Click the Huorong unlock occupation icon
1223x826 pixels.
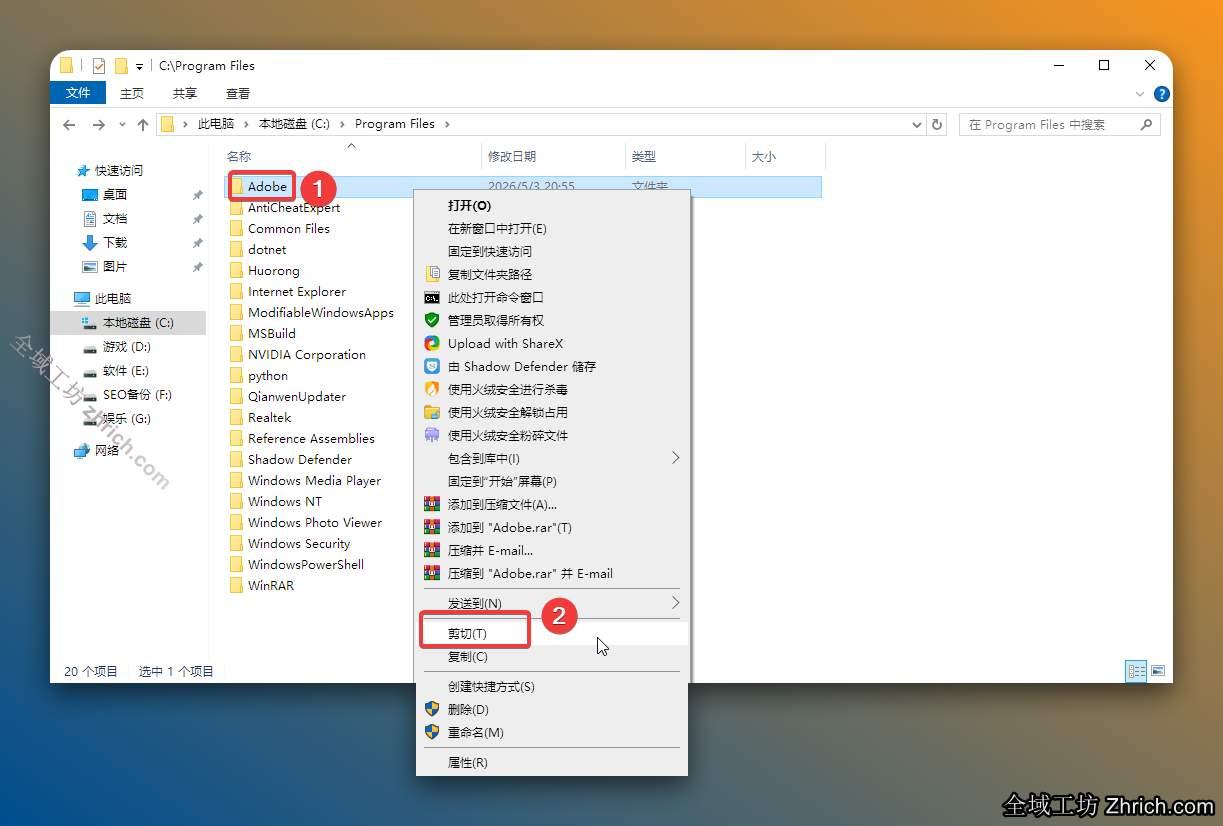tap(432, 412)
